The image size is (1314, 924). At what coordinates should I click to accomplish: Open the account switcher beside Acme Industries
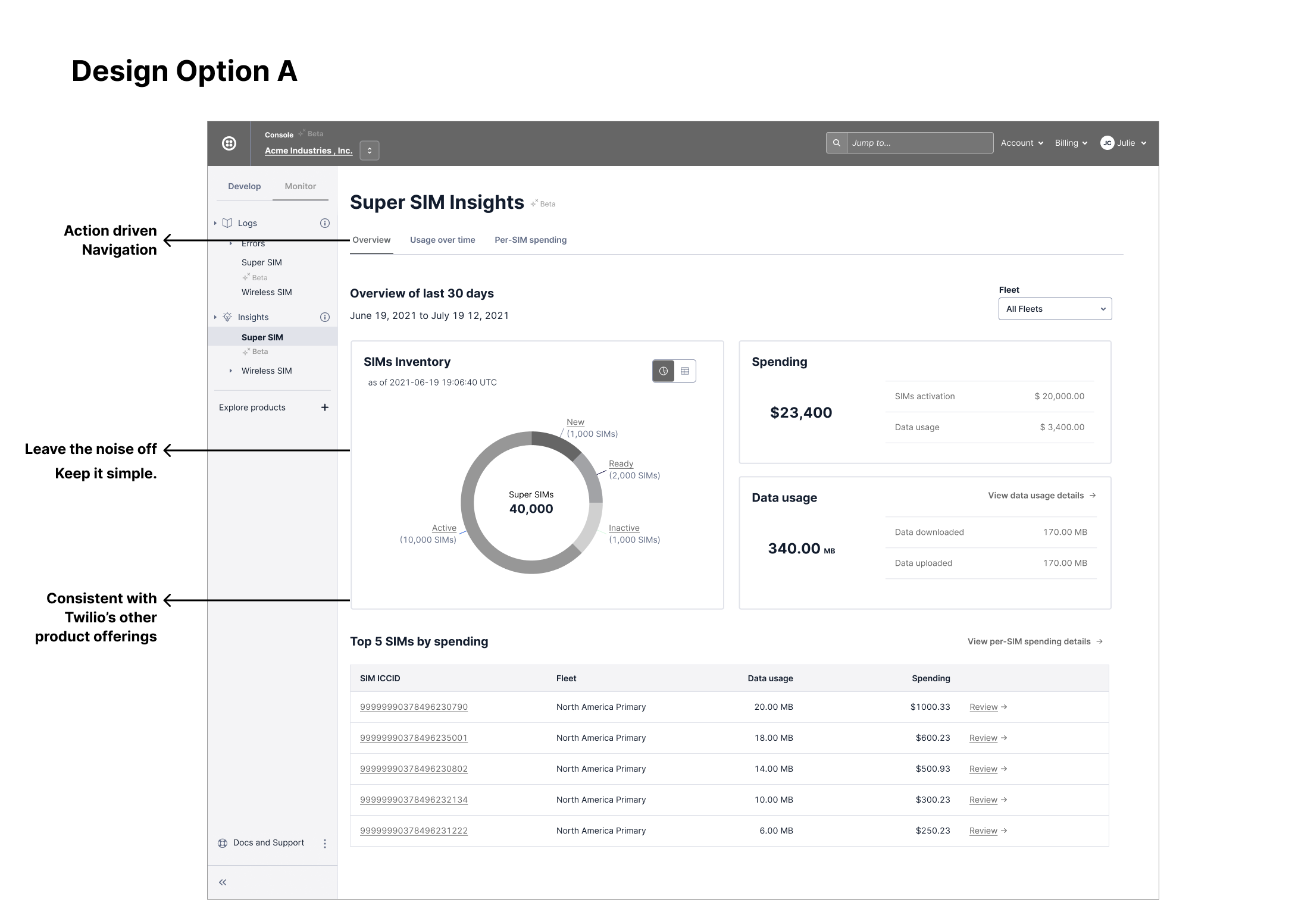coord(370,151)
